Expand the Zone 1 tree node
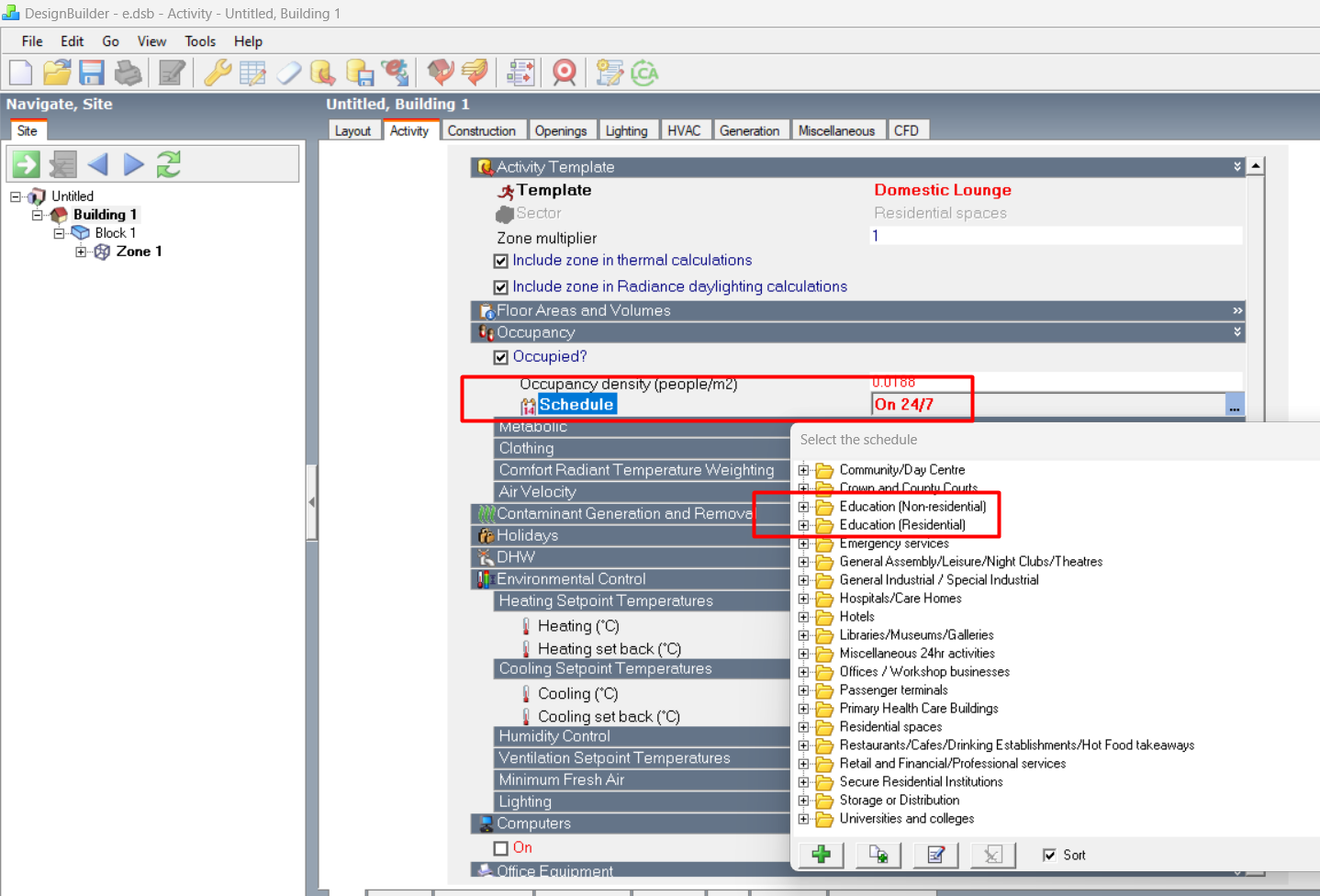Screen dimensions: 1320x896 coord(81,252)
